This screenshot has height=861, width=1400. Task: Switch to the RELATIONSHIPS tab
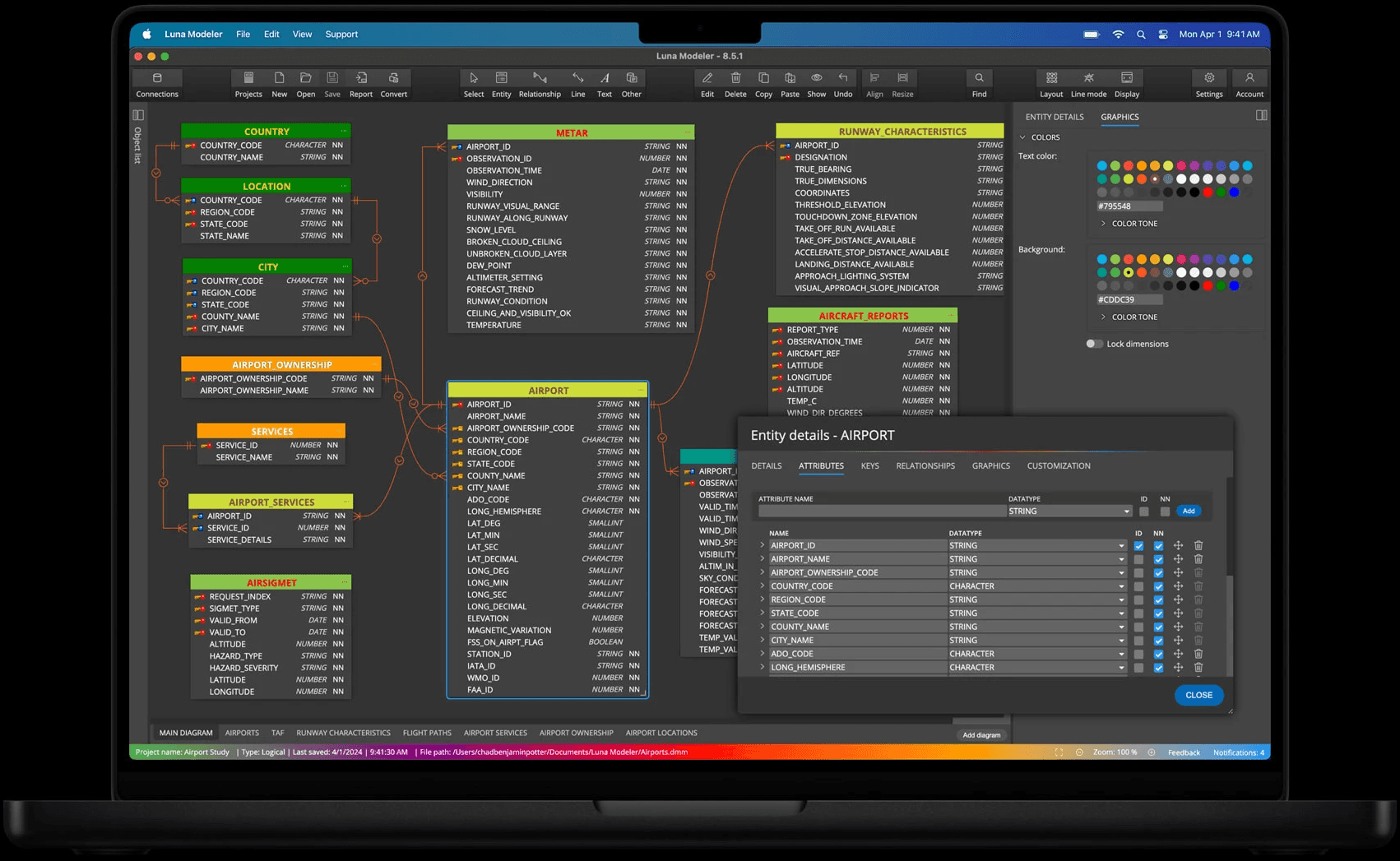(x=925, y=466)
